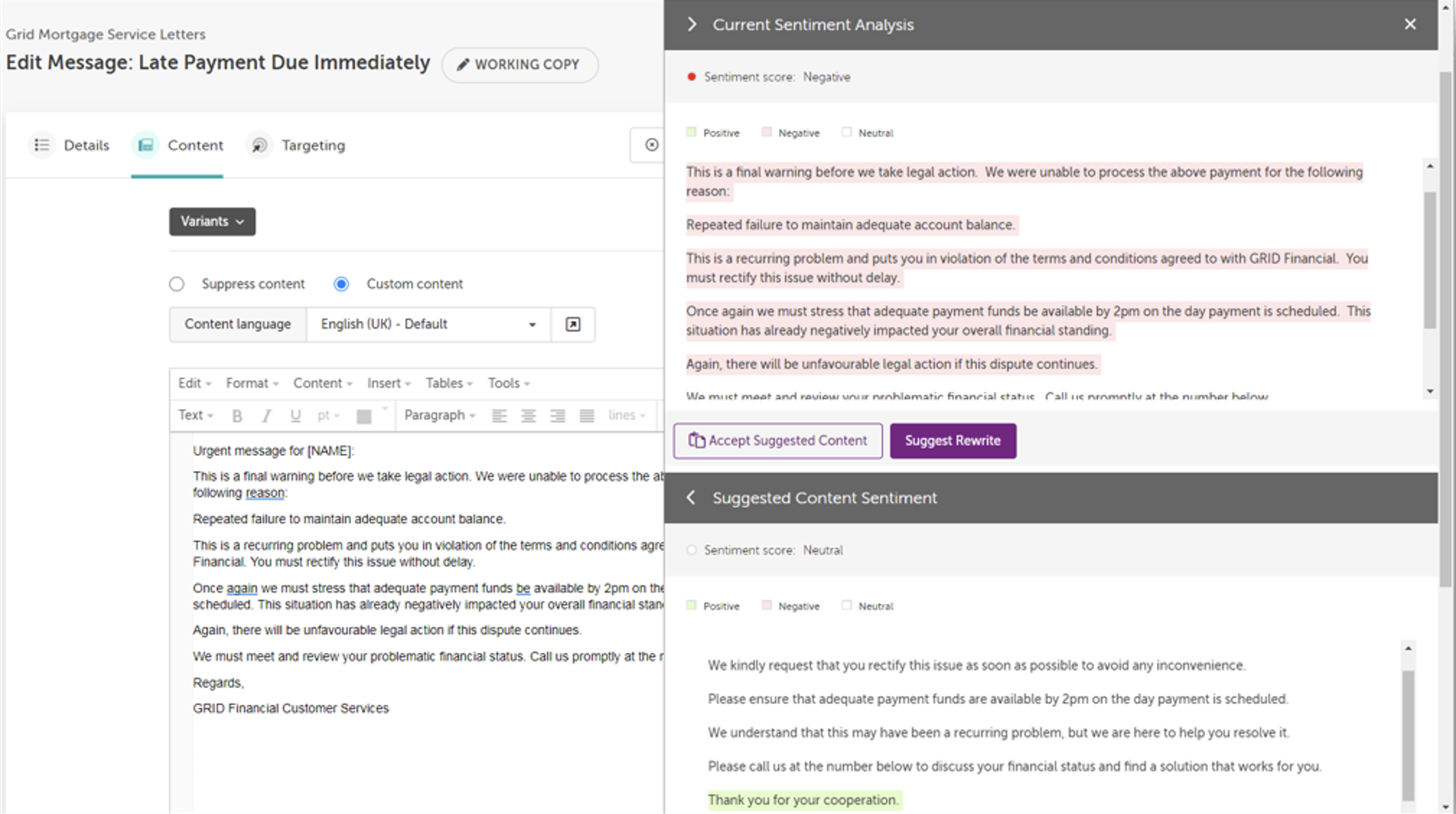Align text to center icon

pyautogui.click(x=528, y=416)
